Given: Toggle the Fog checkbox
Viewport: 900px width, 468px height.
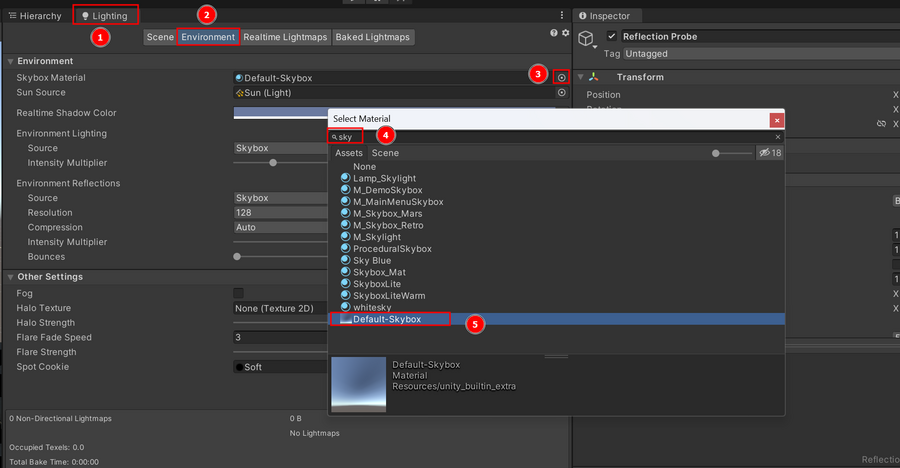Looking at the screenshot, I should [x=238, y=293].
